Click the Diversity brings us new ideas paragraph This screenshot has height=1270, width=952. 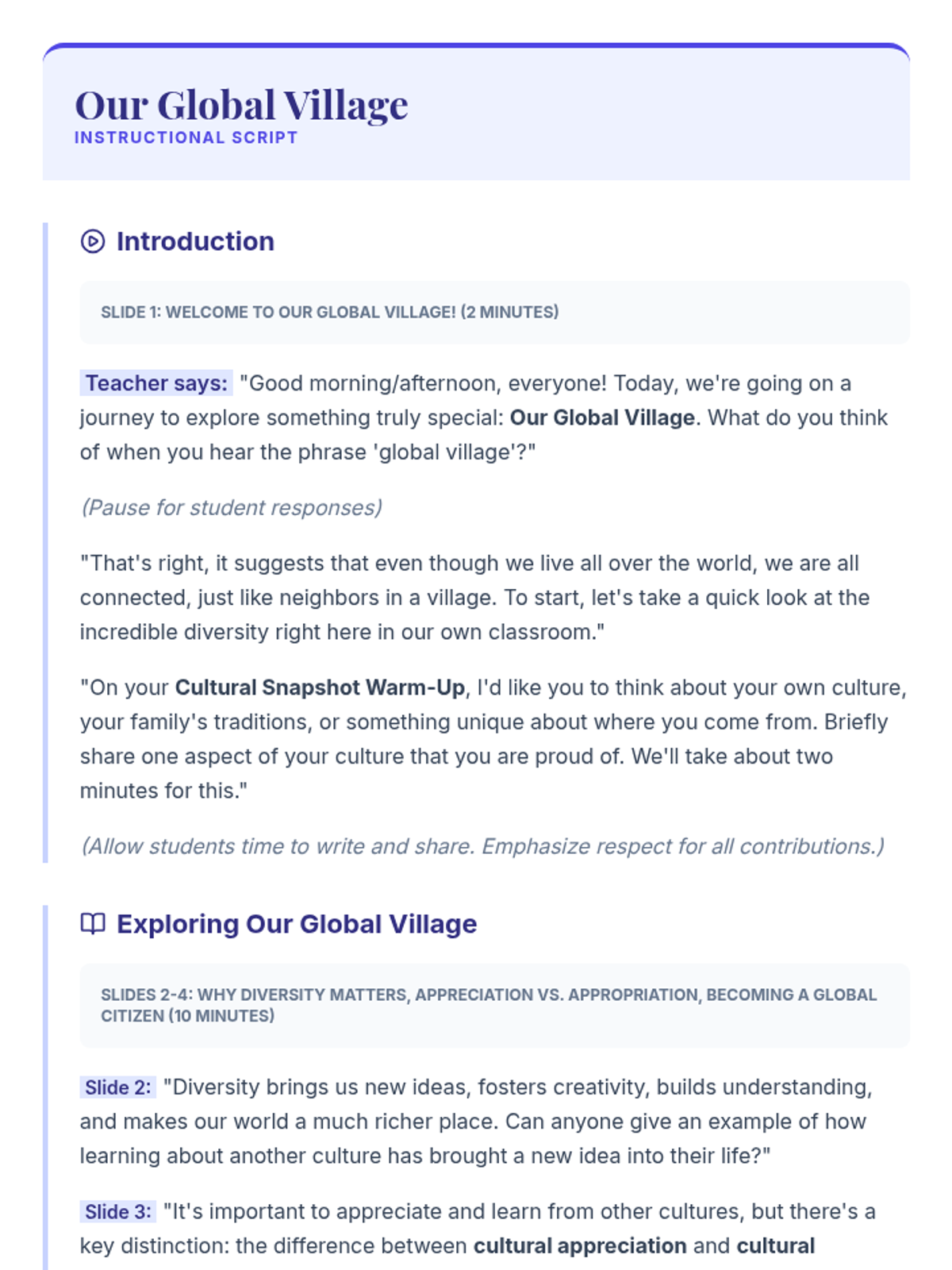click(476, 1122)
